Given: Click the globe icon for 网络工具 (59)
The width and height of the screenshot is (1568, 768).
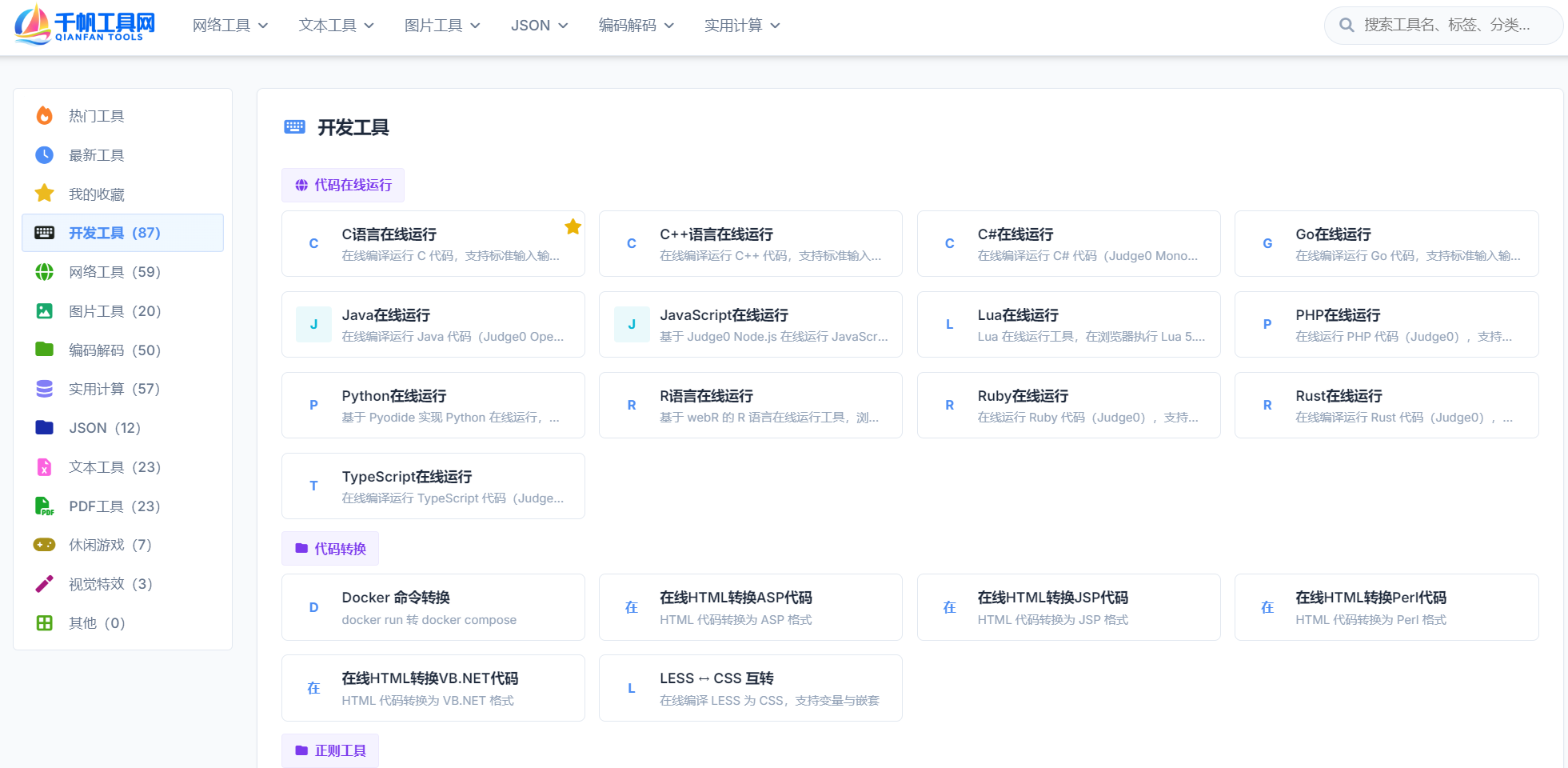Looking at the screenshot, I should [45, 272].
